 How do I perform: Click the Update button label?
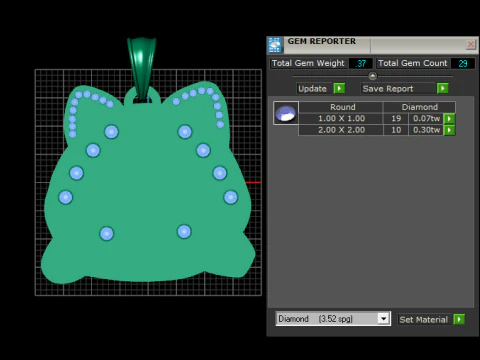coord(312,89)
